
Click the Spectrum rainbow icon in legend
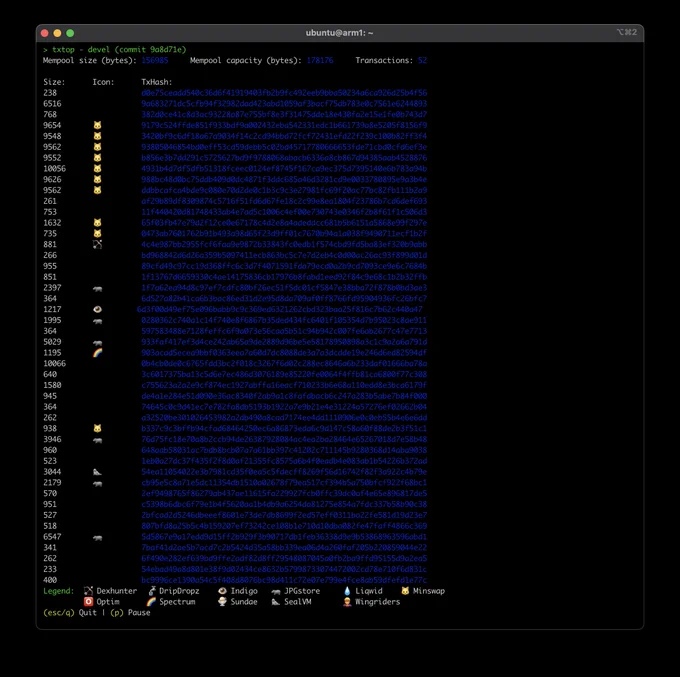(151, 602)
